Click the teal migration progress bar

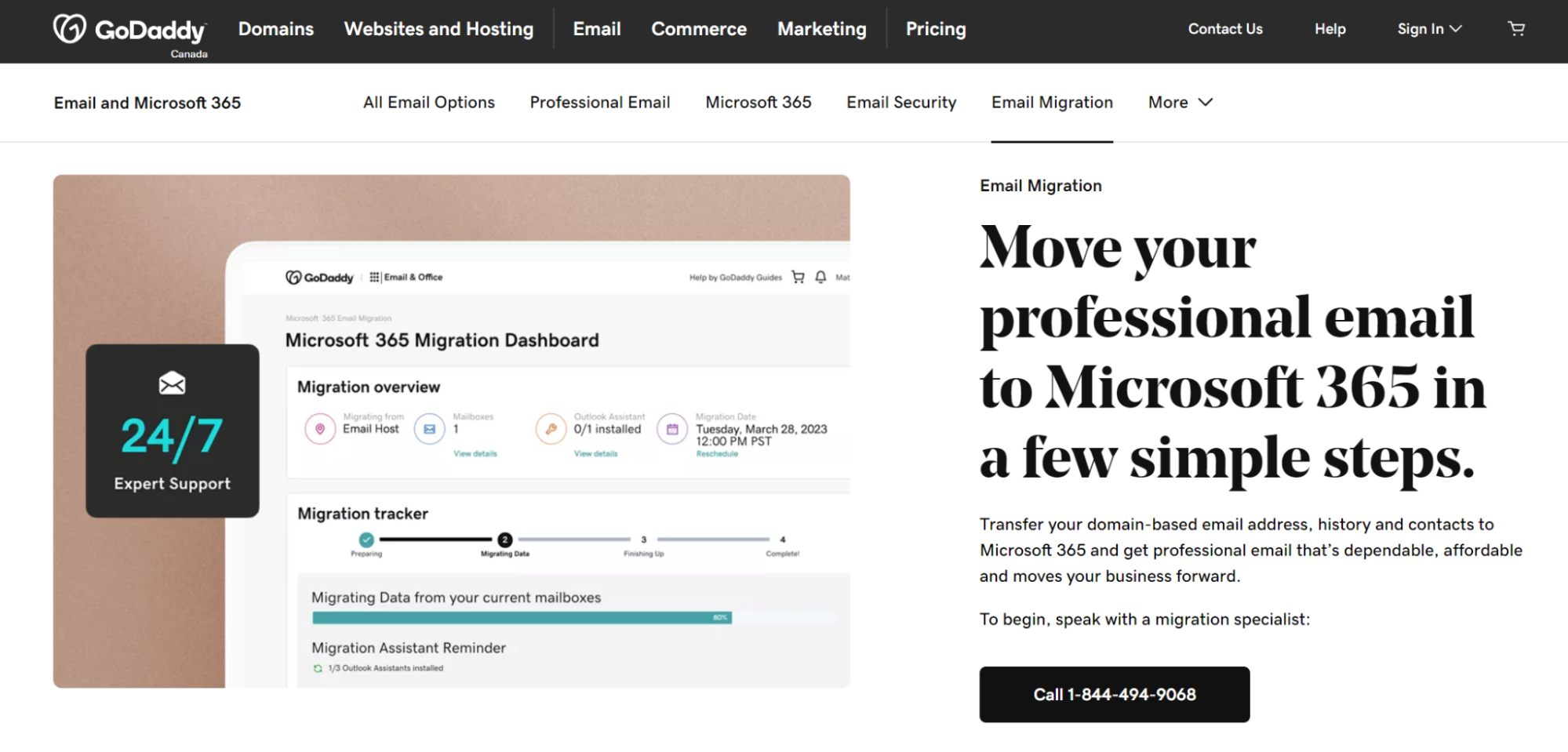[x=522, y=618]
